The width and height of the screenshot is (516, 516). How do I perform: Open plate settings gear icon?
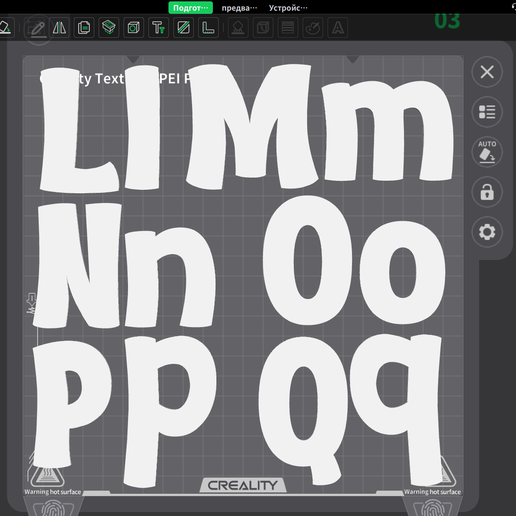point(487,232)
